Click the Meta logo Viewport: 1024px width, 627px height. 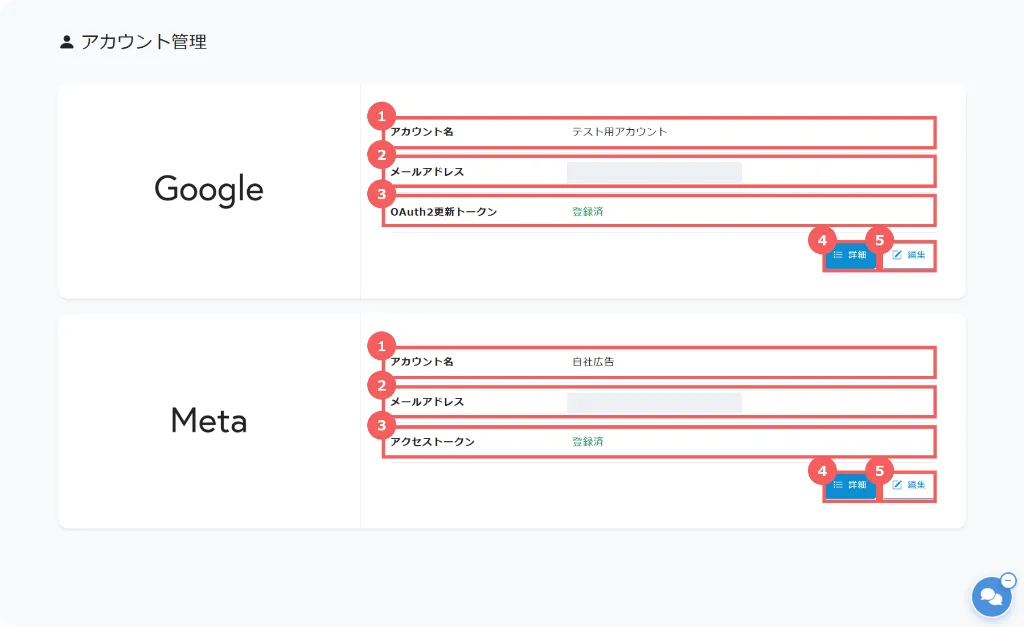tap(209, 420)
